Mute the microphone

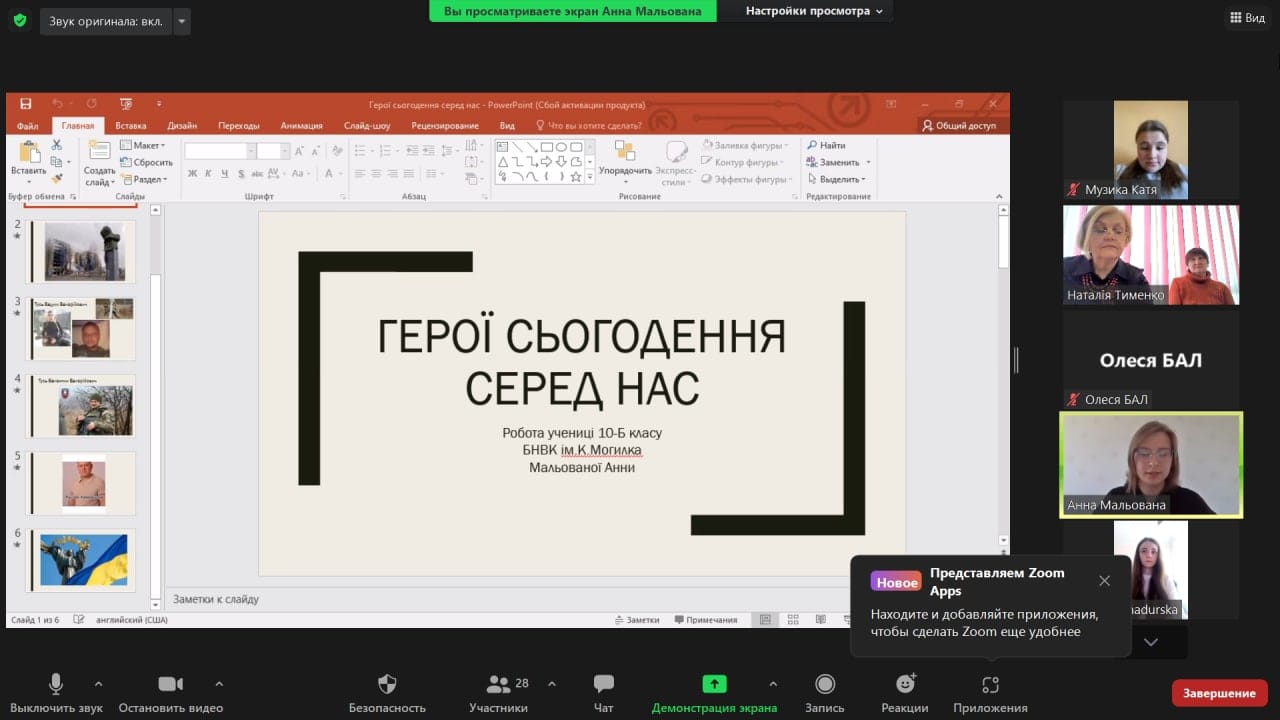tap(56, 685)
